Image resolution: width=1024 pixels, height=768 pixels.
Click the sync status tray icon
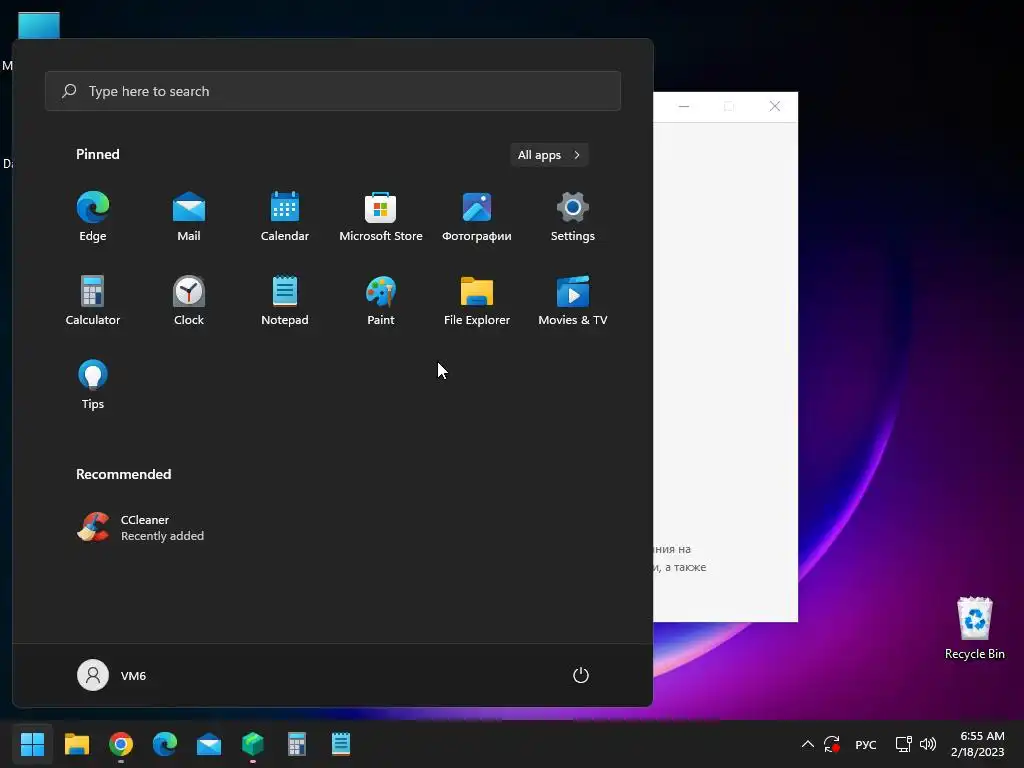831,744
